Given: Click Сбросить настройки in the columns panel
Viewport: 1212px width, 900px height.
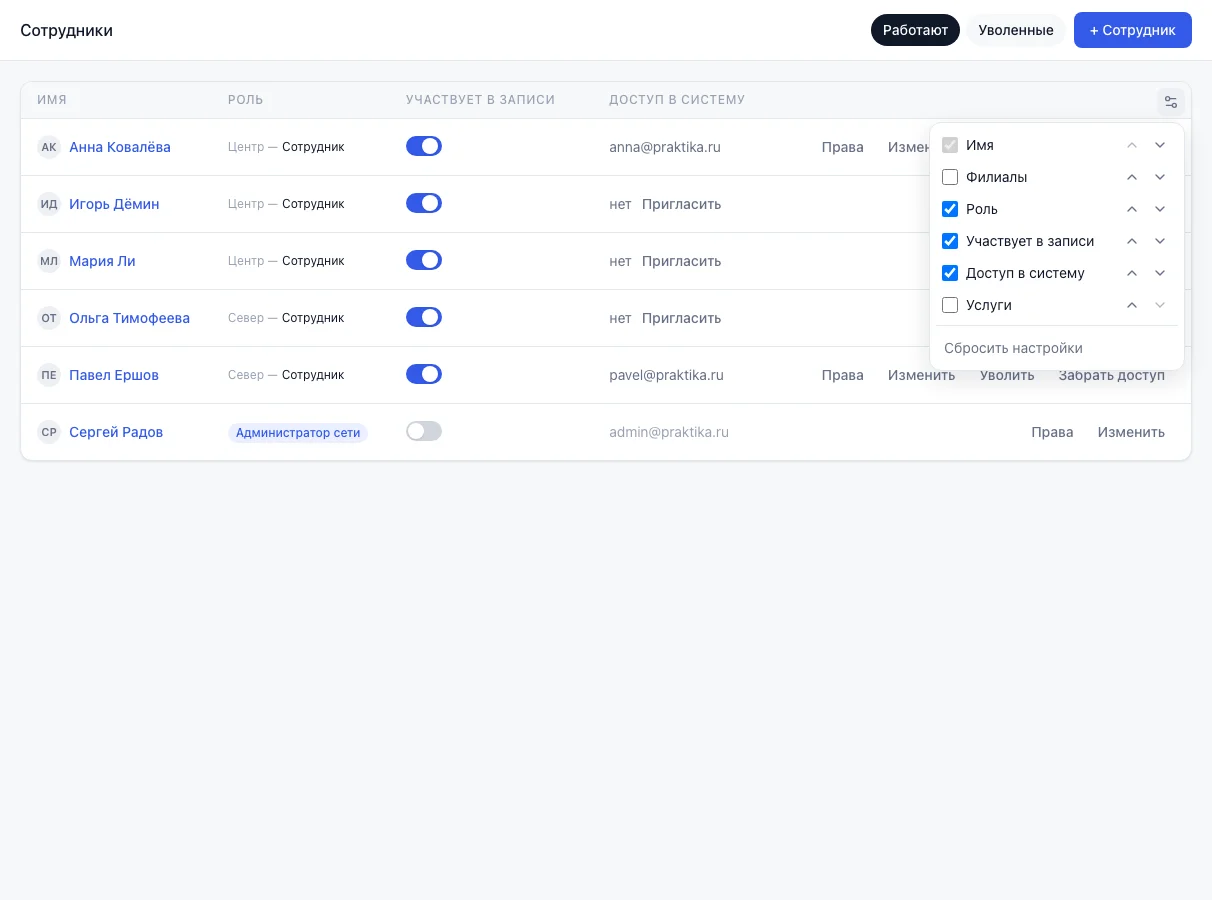Looking at the screenshot, I should 1013,348.
